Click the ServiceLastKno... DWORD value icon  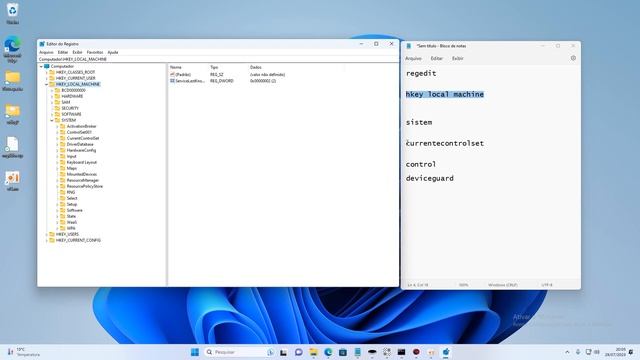pos(172,81)
